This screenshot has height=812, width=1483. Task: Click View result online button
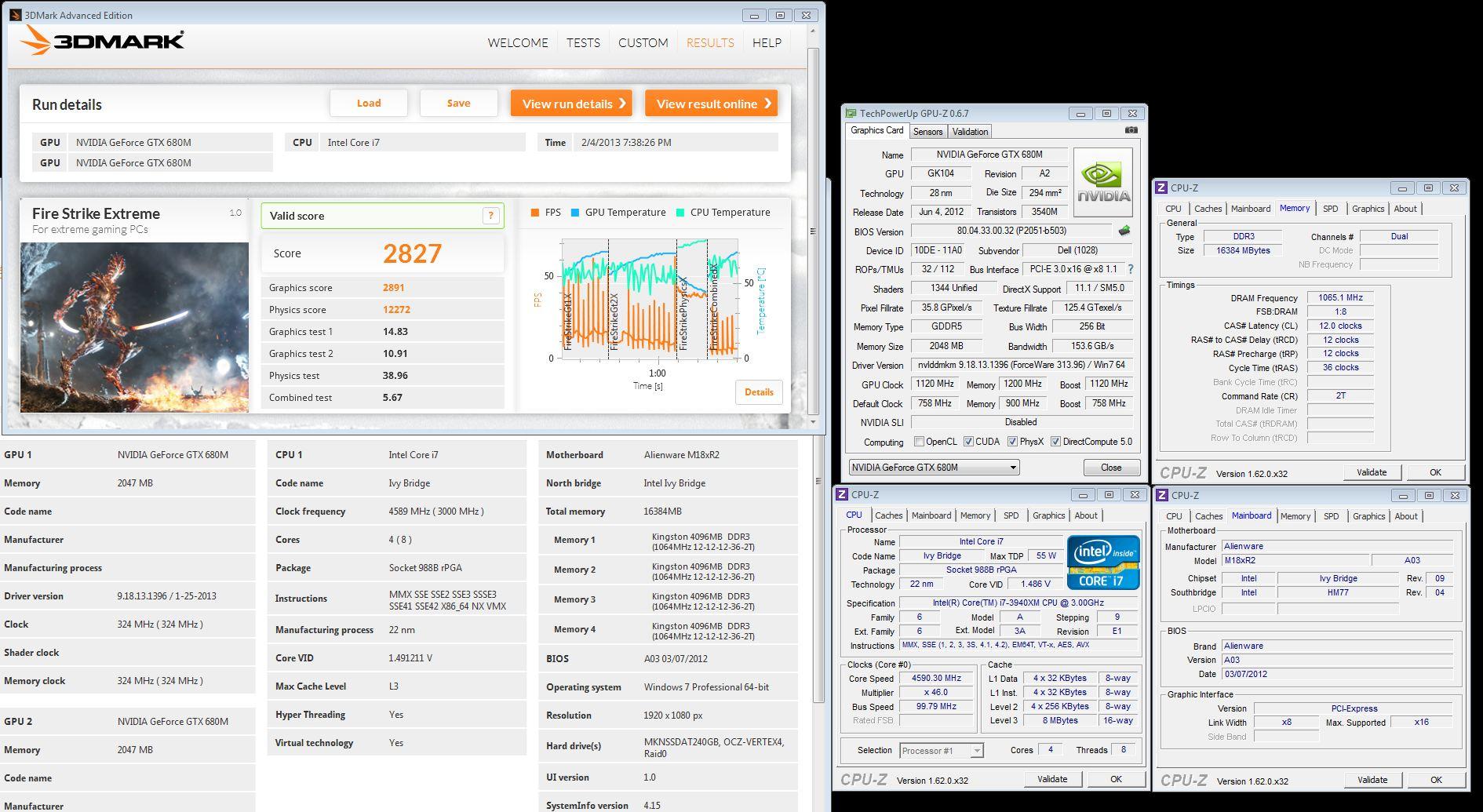[x=712, y=104]
